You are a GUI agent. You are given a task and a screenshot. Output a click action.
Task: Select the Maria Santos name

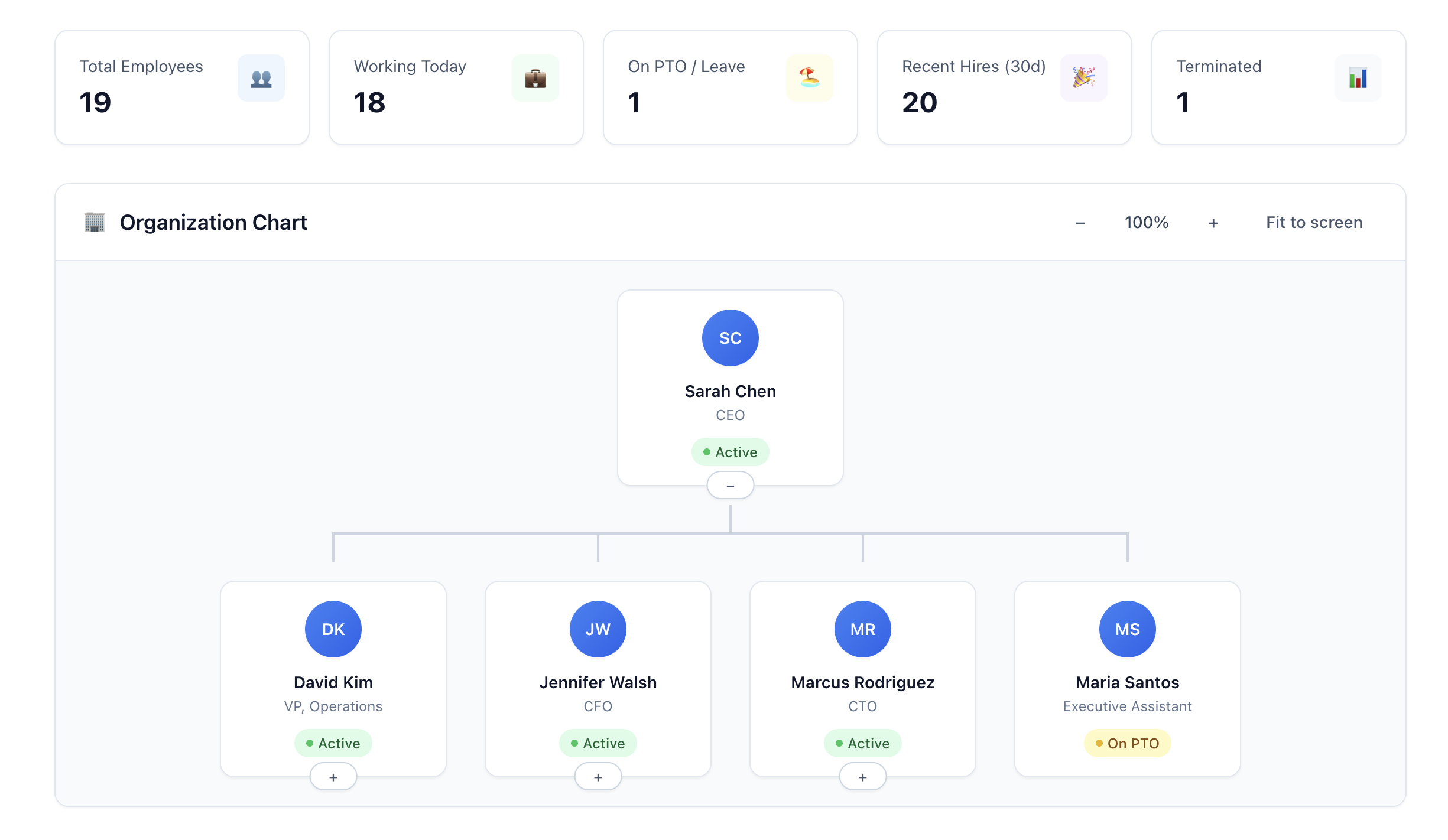click(x=1128, y=682)
